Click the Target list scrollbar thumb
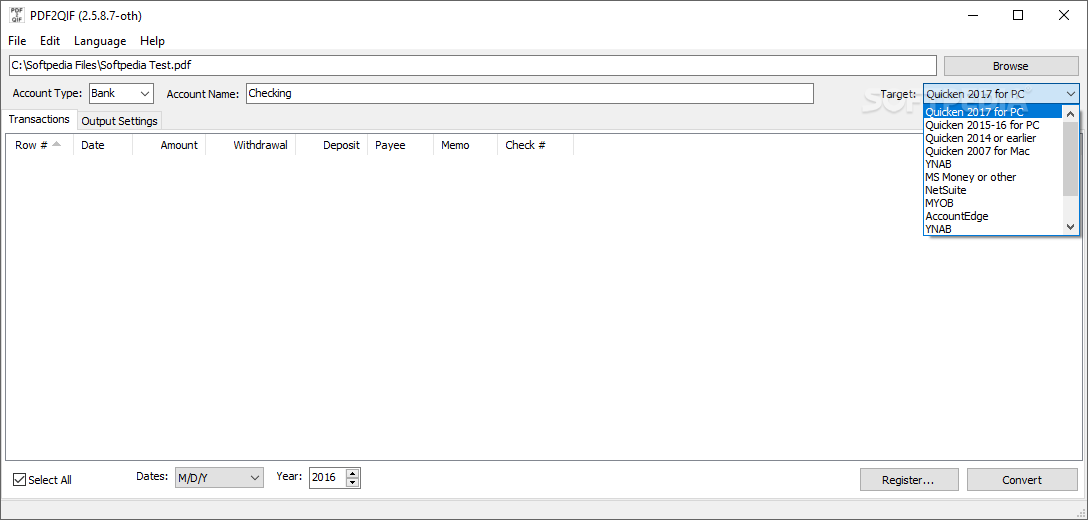1088x520 pixels. (1071, 158)
